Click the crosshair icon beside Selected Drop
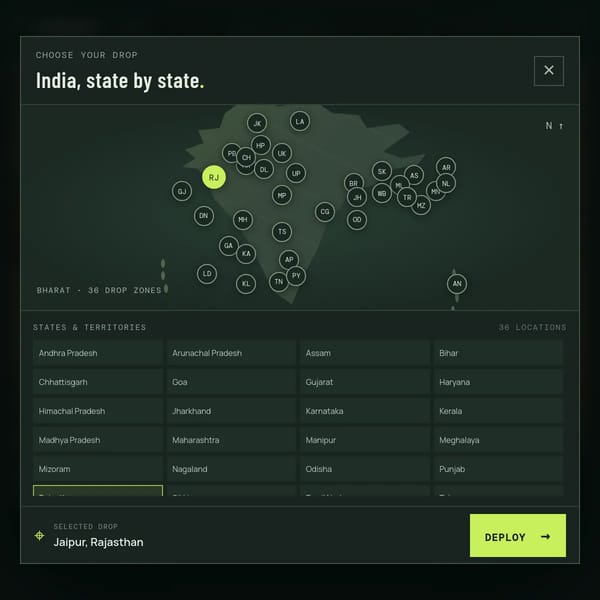 [39, 535]
